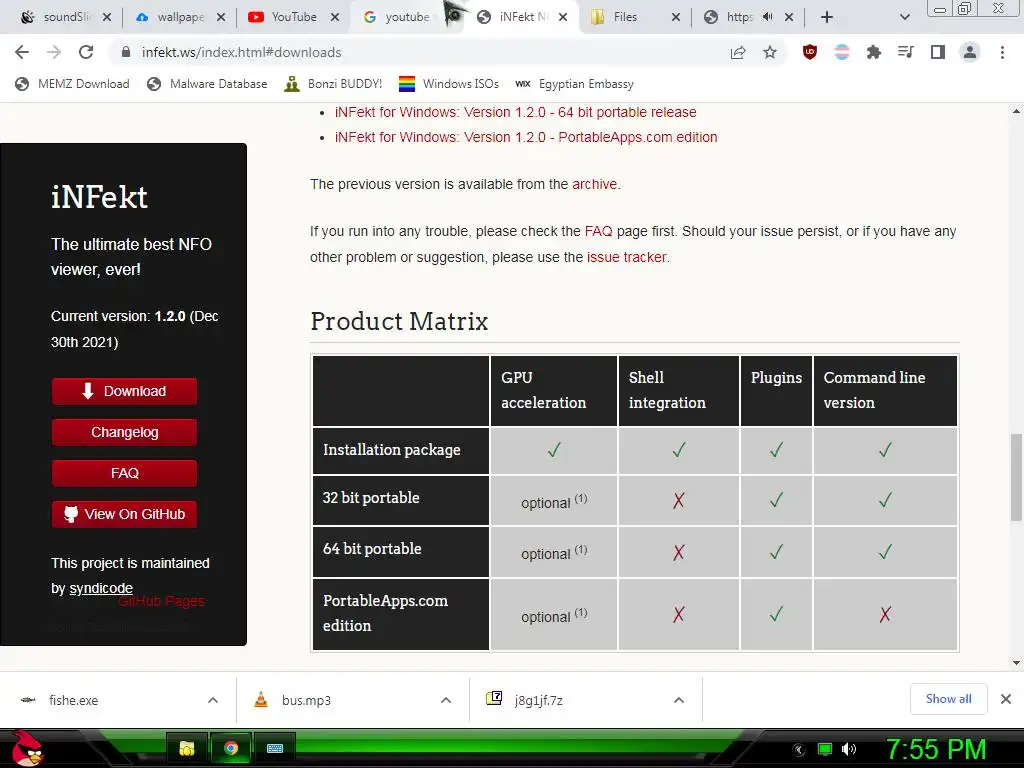Screen dimensions: 1024x768
Task: Open the system tray volume icon
Action: point(849,749)
